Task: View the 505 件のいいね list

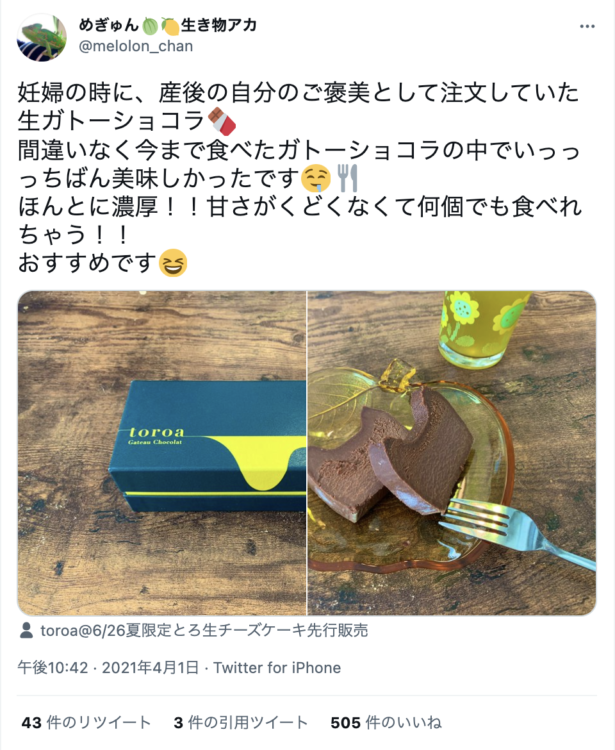Action: point(386,722)
